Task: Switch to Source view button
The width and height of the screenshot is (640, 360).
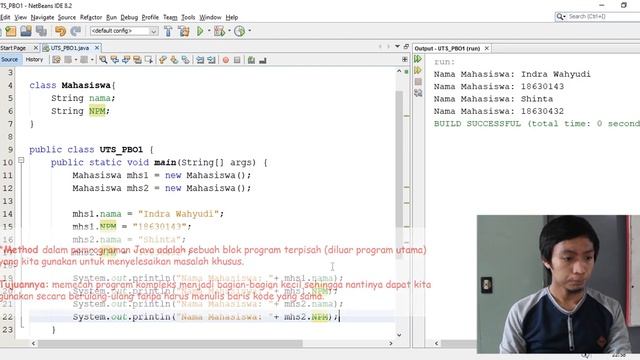Action: [x=9, y=60]
